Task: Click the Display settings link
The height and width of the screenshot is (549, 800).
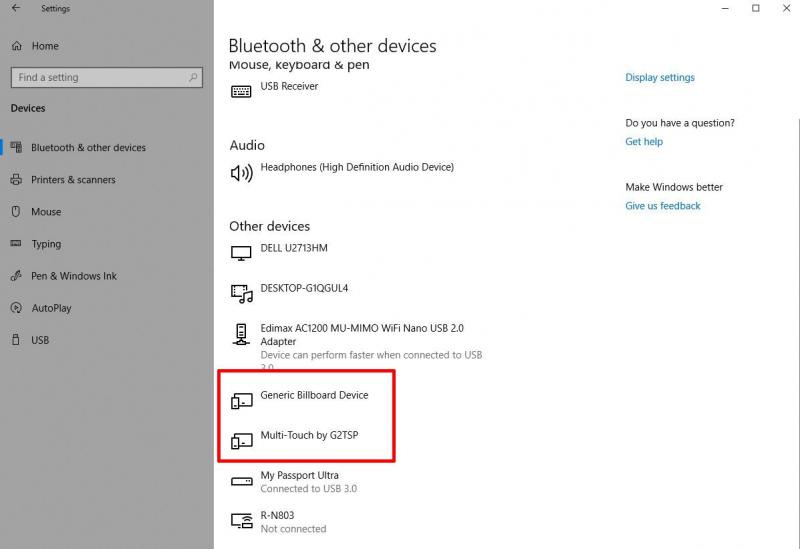Action: (660, 78)
